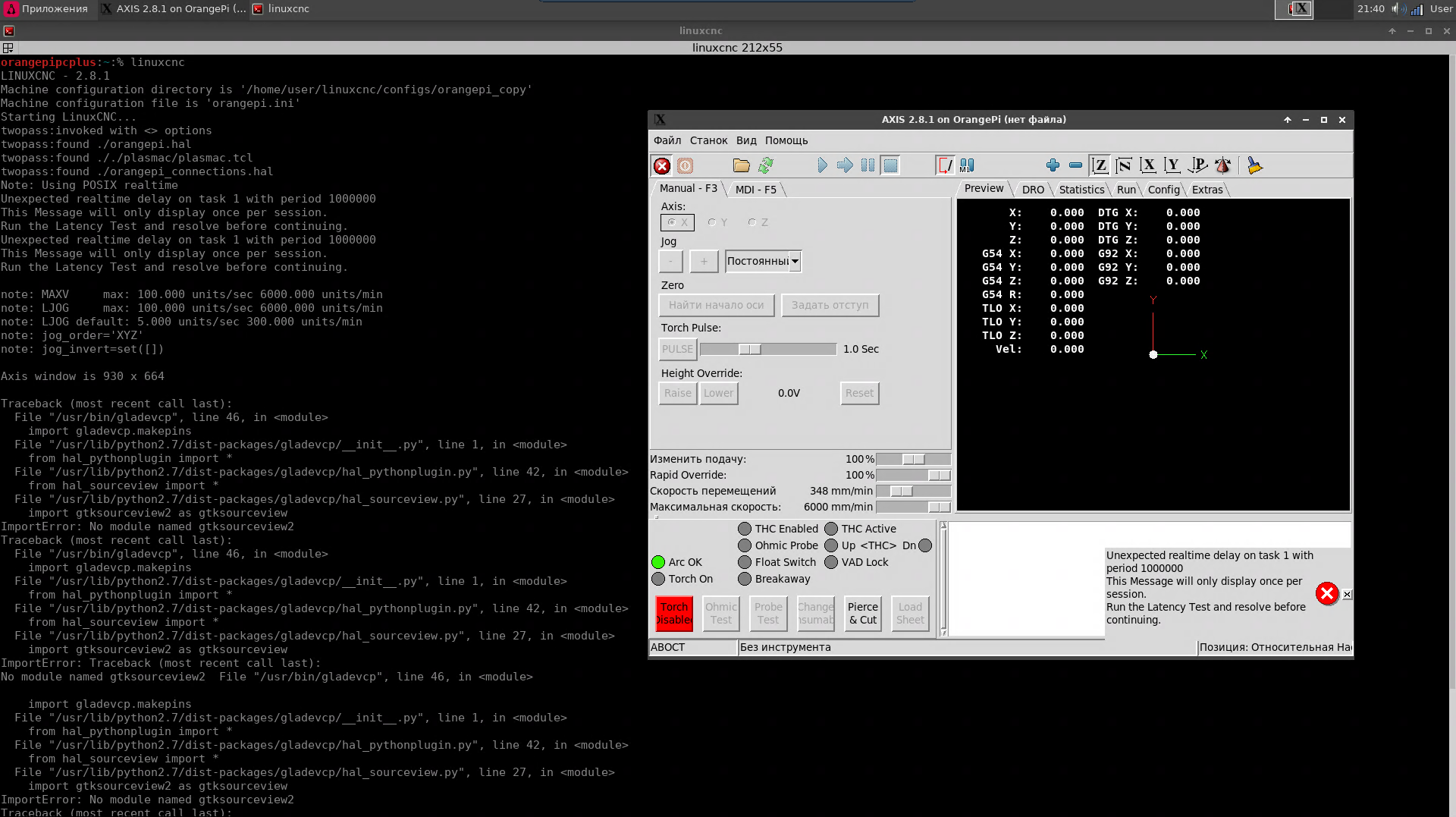
Task: Select the Y front view icon
Action: pyautogui.click(x=1172, y=165)
